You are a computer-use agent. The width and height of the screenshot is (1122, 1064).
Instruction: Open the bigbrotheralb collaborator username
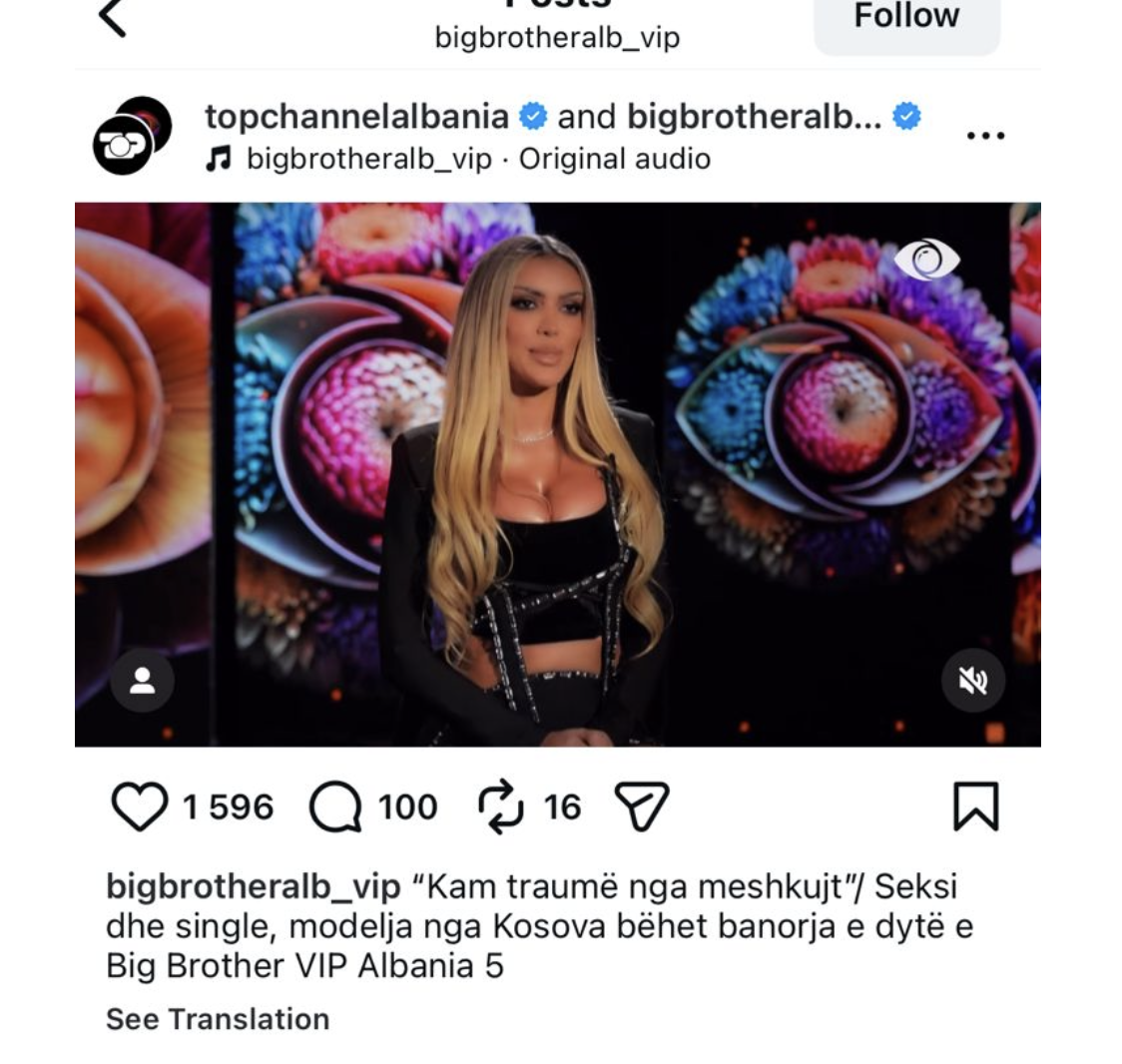[755, 116]
